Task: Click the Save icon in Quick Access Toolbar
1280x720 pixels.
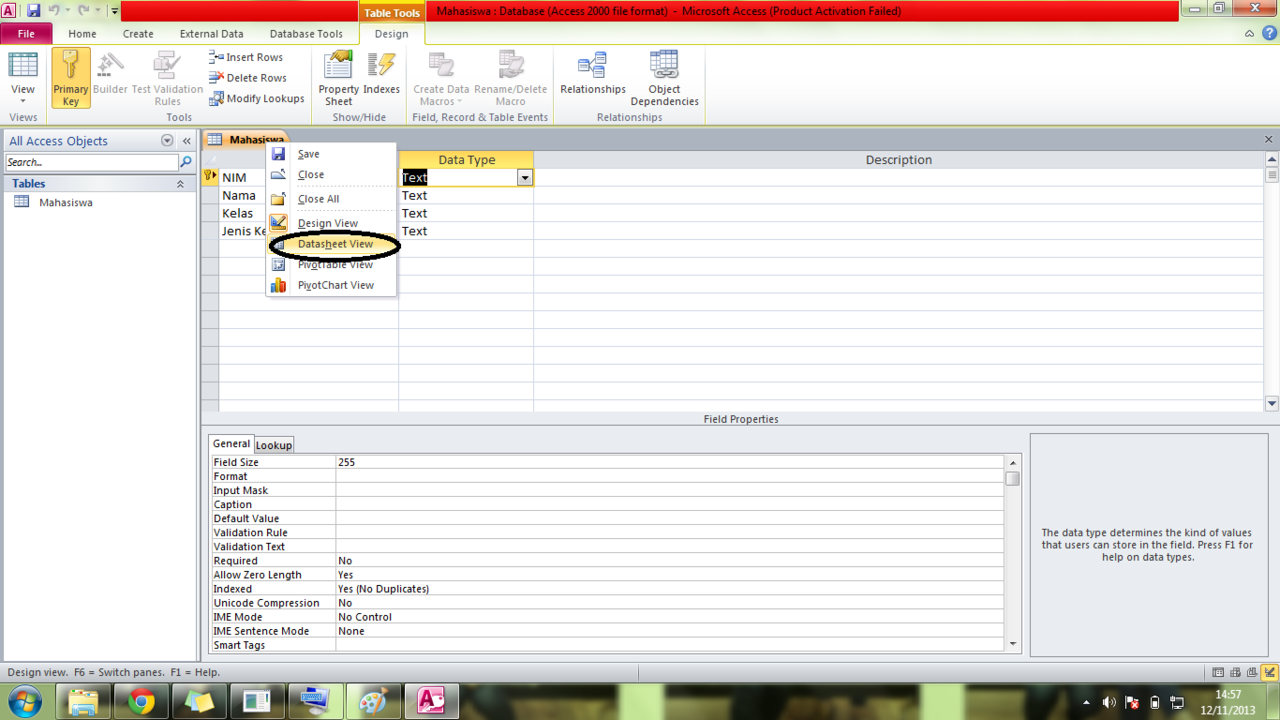Action: point(33,11)
